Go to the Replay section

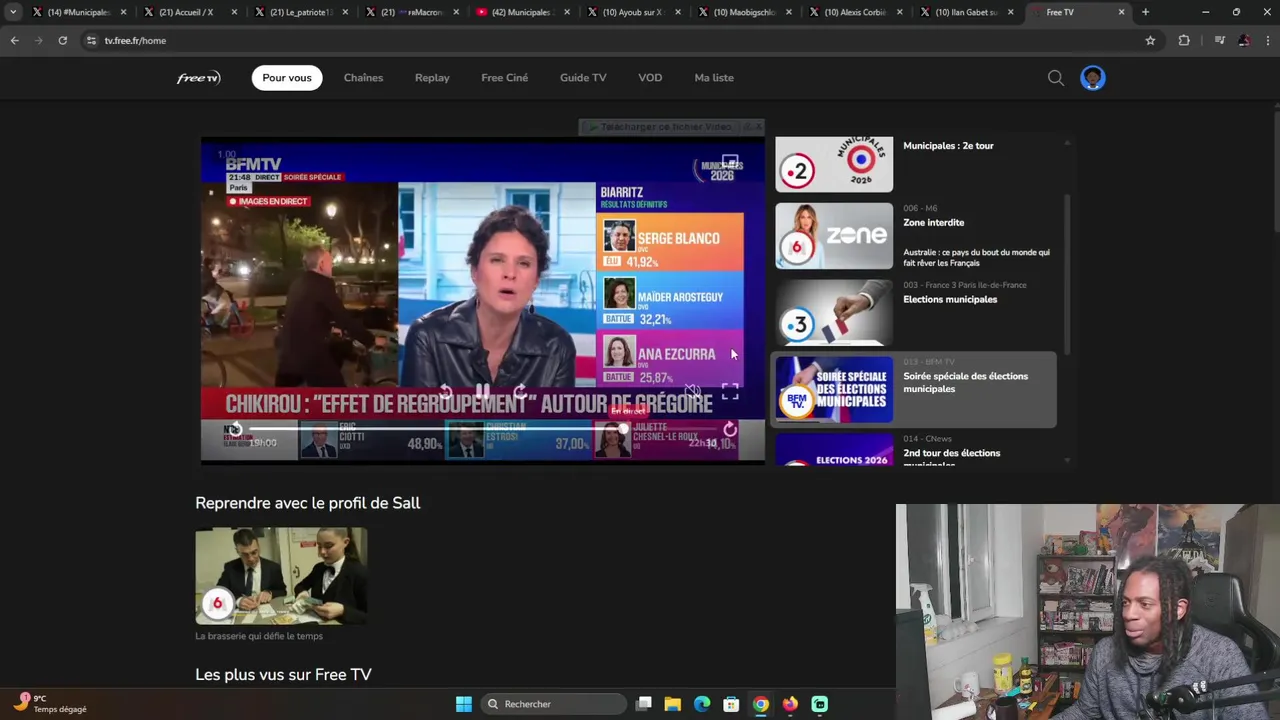pos(432,78)
